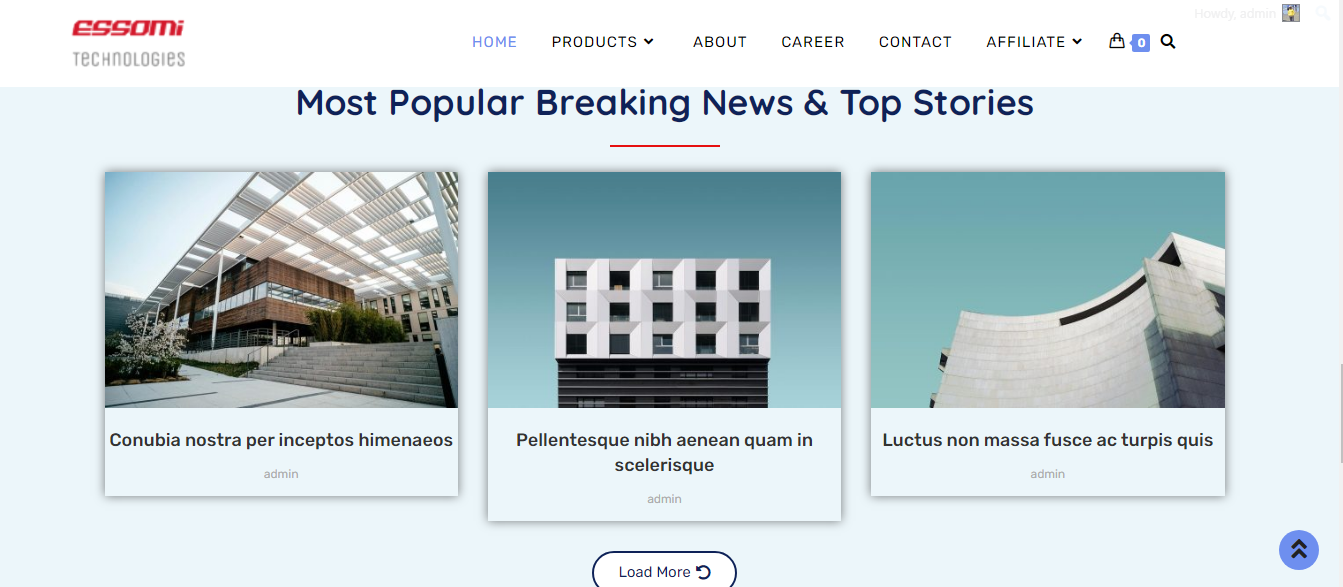Screen dimensions: 1343x587
Task: Open article Conubia nostra per inceptos himenaeos
Action: tap(281, 440)
